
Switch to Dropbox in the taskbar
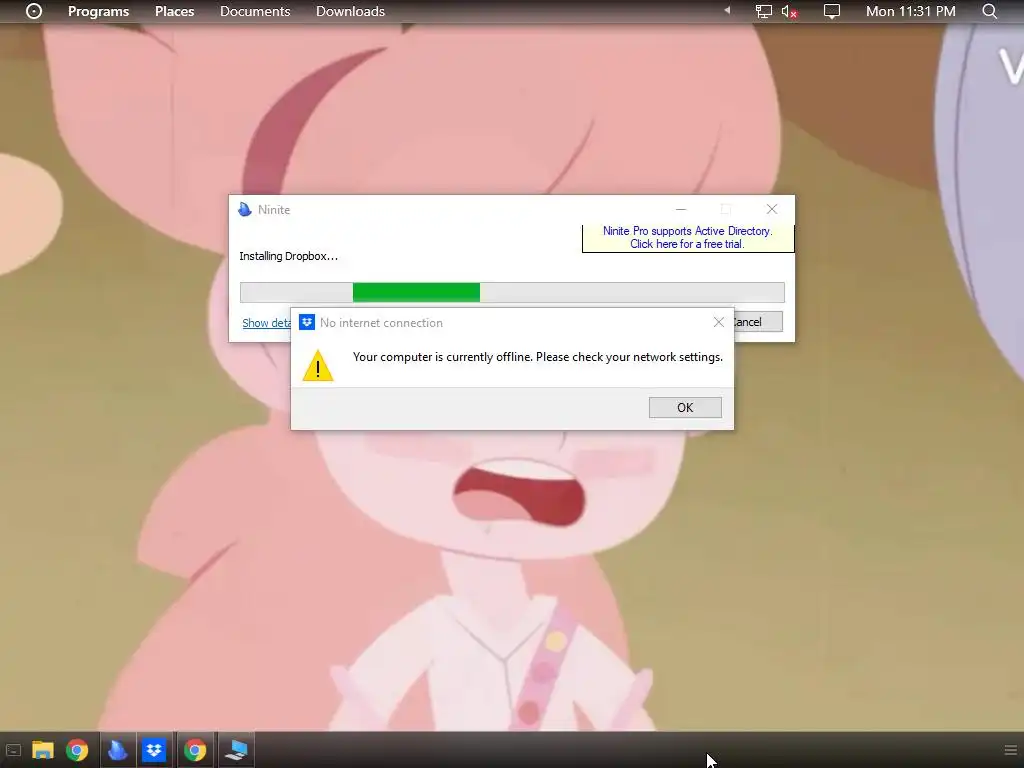click(154, 750)
